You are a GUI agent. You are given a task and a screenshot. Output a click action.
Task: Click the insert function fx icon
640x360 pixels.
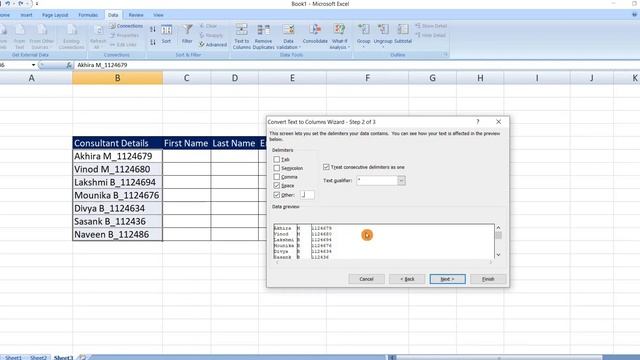69,65
